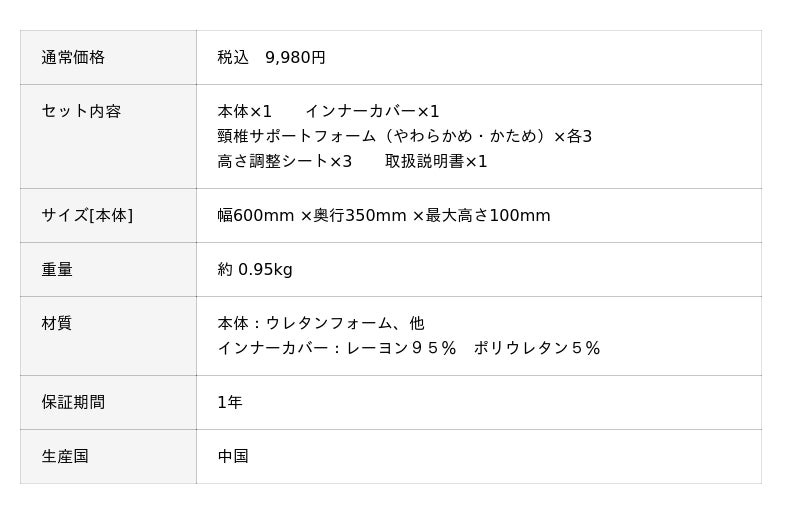The width and height of the screenshot is (800, 514).
Task: Click the dimensions text 幅600mm ×奥行350mm
Action: pos(312,215)
